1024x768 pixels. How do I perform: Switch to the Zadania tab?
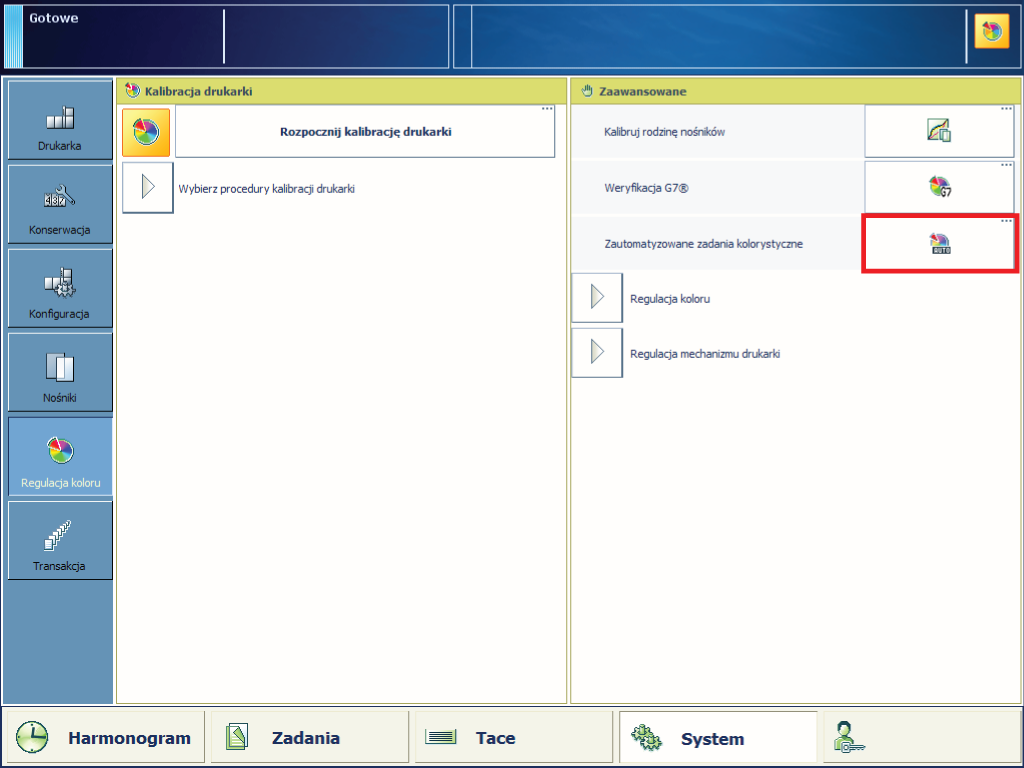pyautogui.click(x=309, y=738)
